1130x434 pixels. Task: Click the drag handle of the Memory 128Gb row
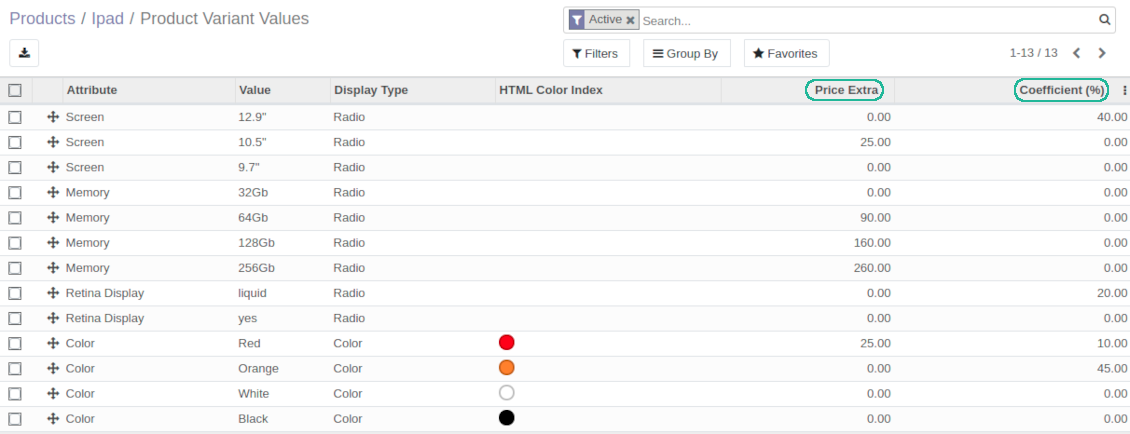click(x=53, y=243)
